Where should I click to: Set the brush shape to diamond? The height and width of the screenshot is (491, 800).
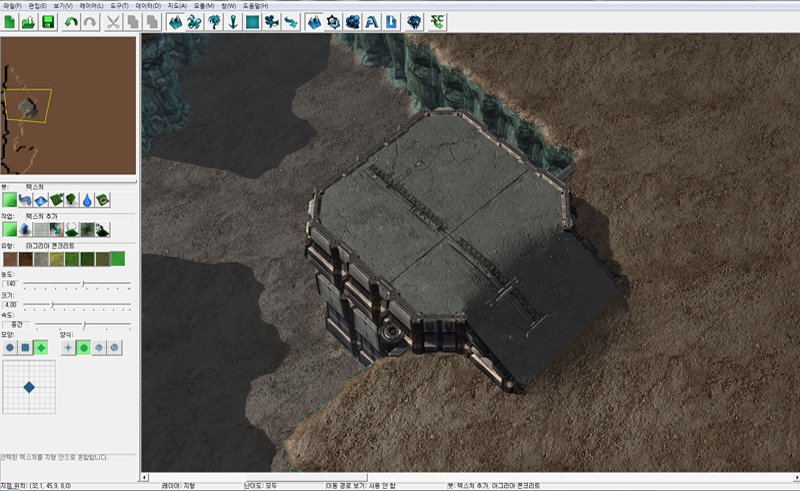click(x=41, y=348)
